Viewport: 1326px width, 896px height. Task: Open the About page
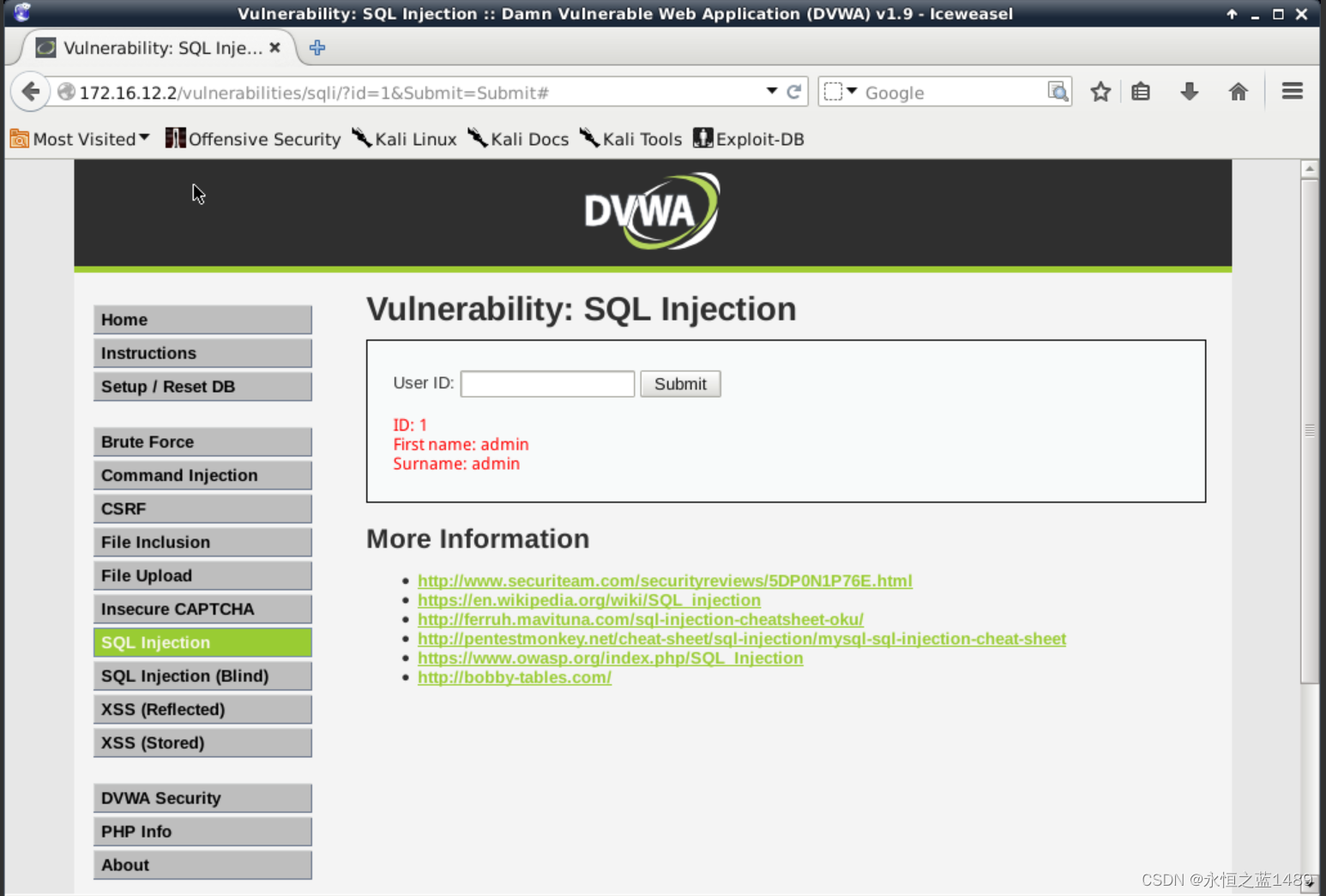coord(202,865)
